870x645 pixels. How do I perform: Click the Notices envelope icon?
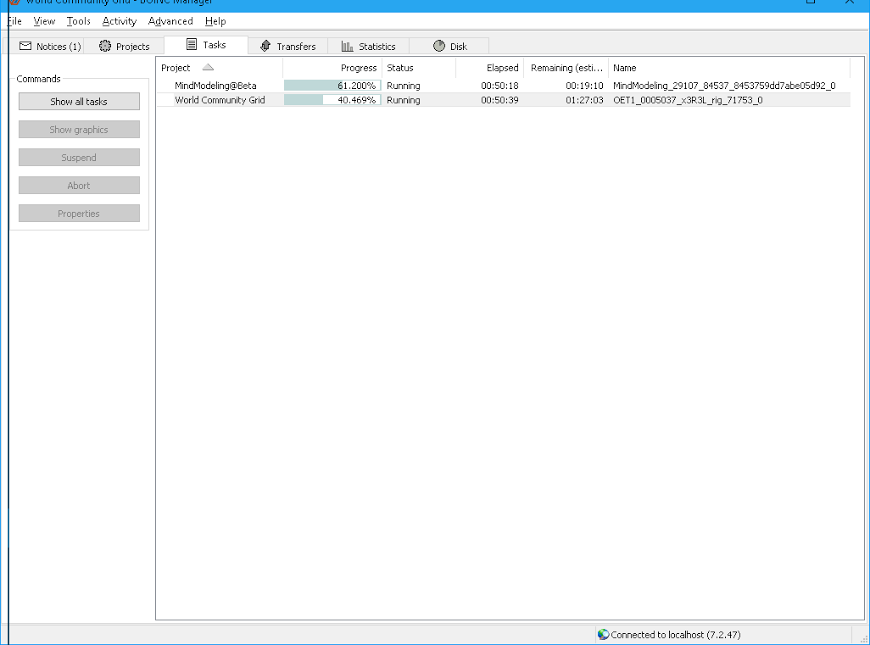click(25, 46)
